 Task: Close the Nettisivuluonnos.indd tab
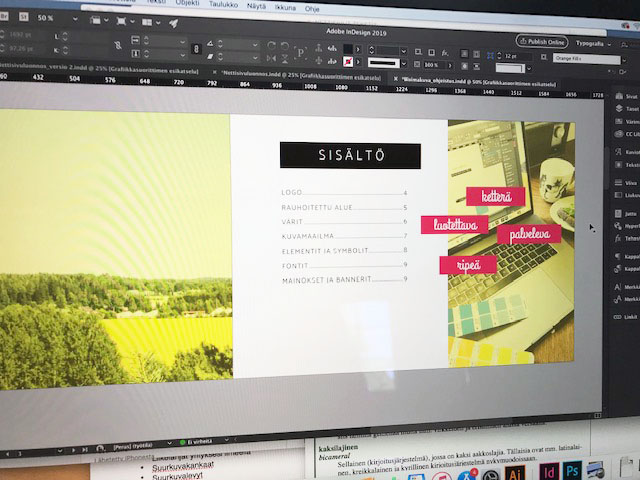pyautogui.click(x=215, y=72)
